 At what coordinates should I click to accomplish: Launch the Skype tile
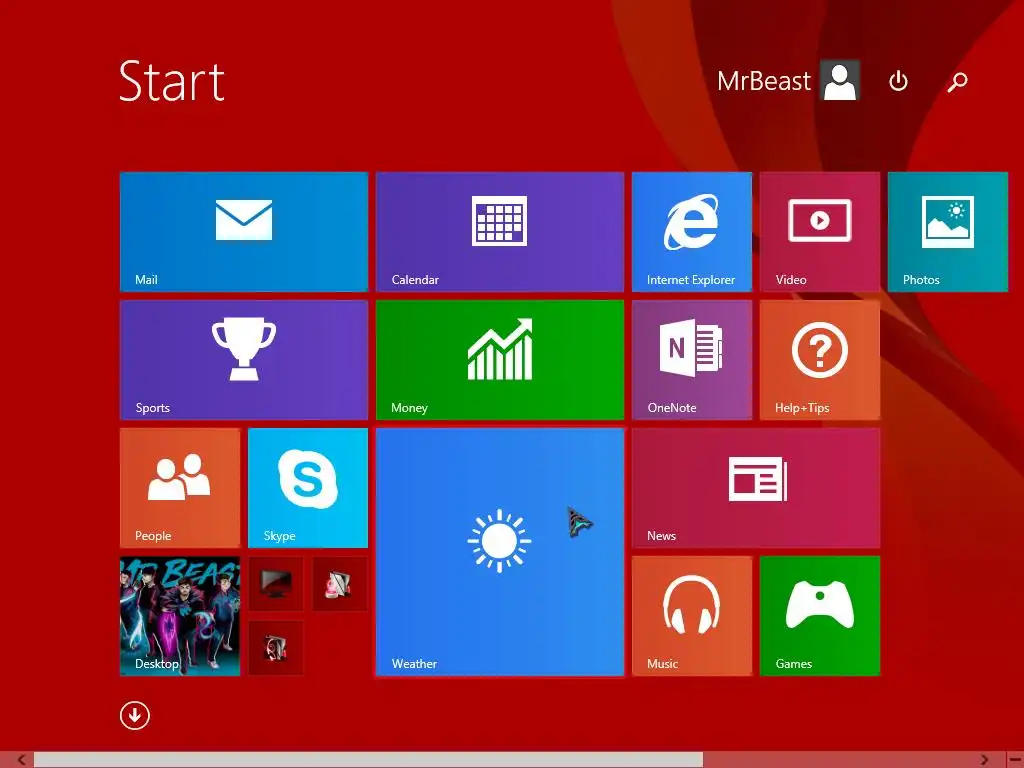(308, 488)
